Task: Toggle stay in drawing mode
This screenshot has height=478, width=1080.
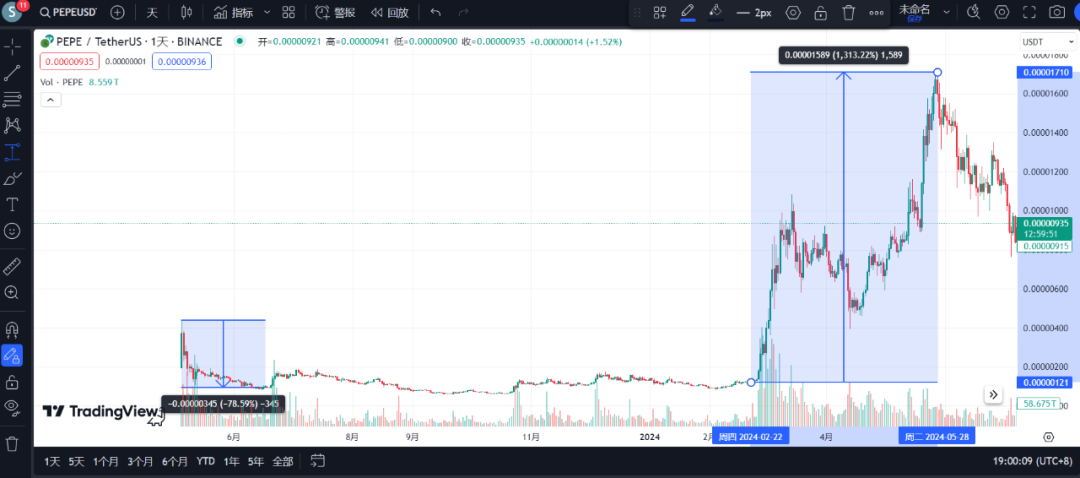Action: pyautogui.click(x=12, y=355)
